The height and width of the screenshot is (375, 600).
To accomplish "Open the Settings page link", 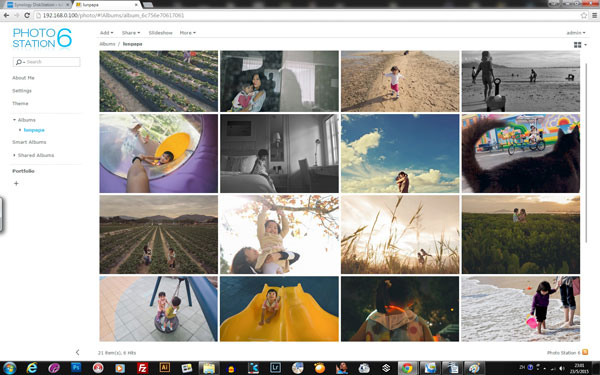I will 22,91.
